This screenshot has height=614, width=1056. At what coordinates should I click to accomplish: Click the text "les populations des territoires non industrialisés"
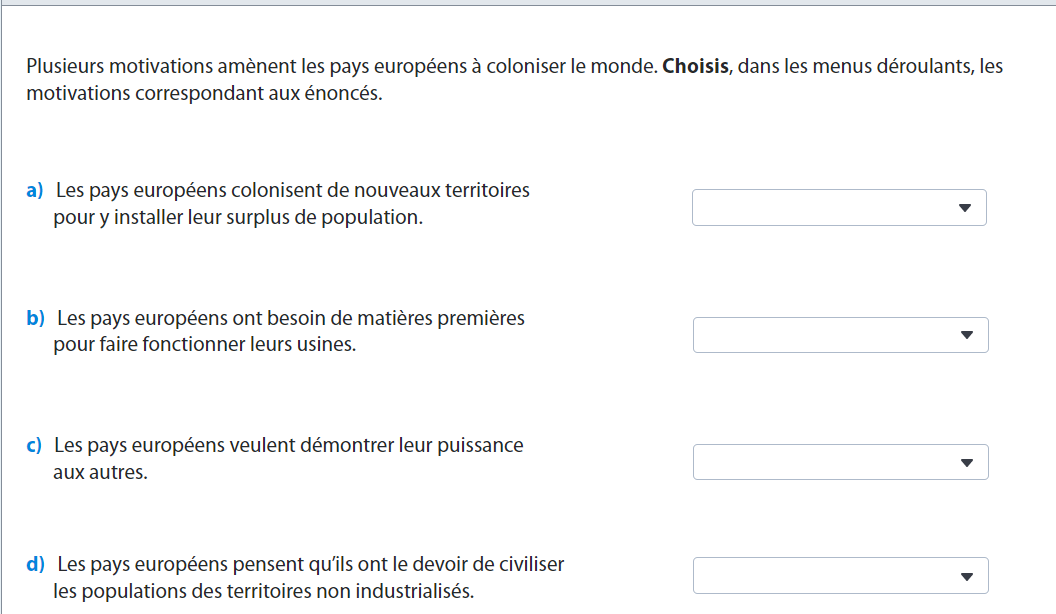tap(263, 591)
